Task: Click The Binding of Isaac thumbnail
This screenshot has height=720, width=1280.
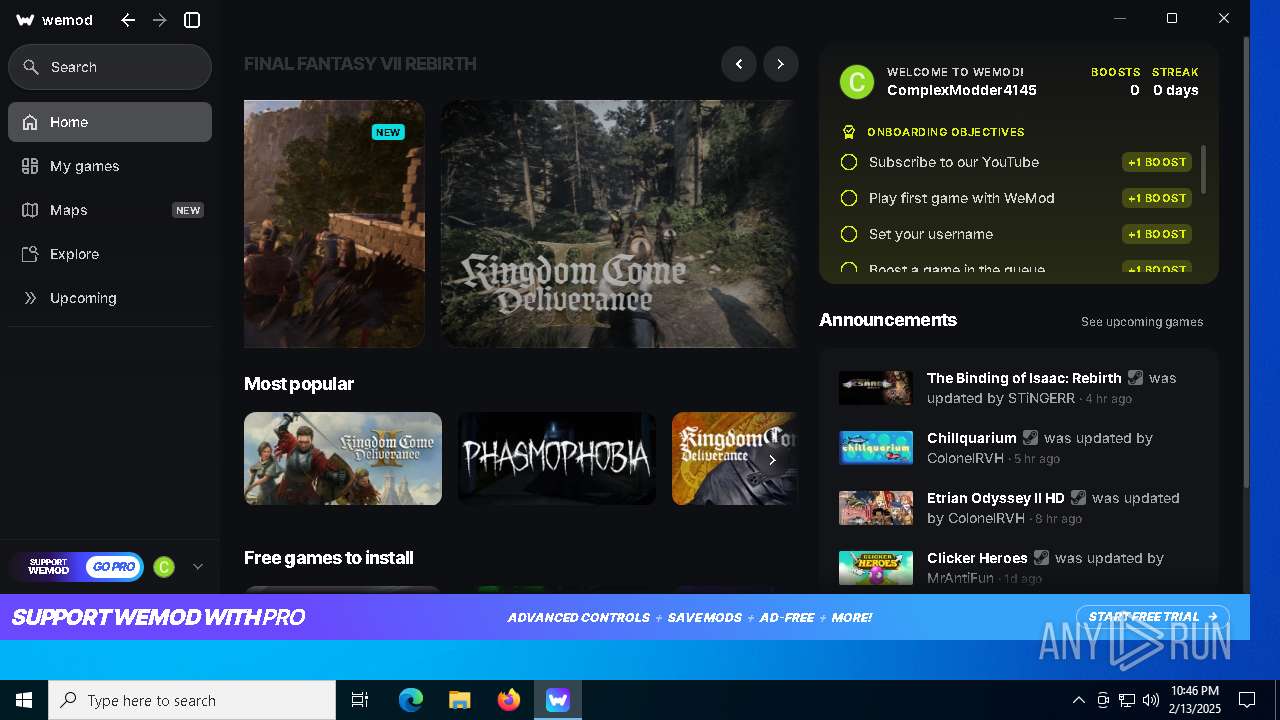Action: tap(876, 388)
